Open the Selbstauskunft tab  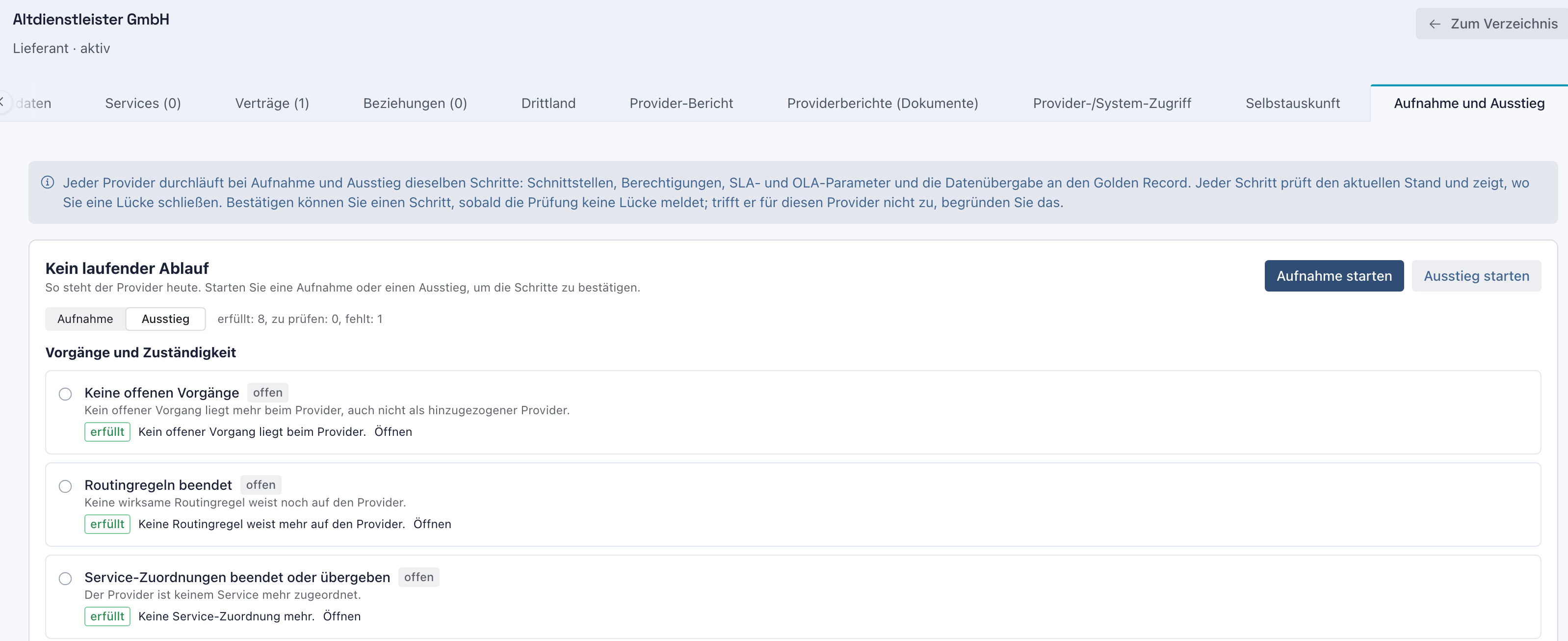pos(1293,103)
